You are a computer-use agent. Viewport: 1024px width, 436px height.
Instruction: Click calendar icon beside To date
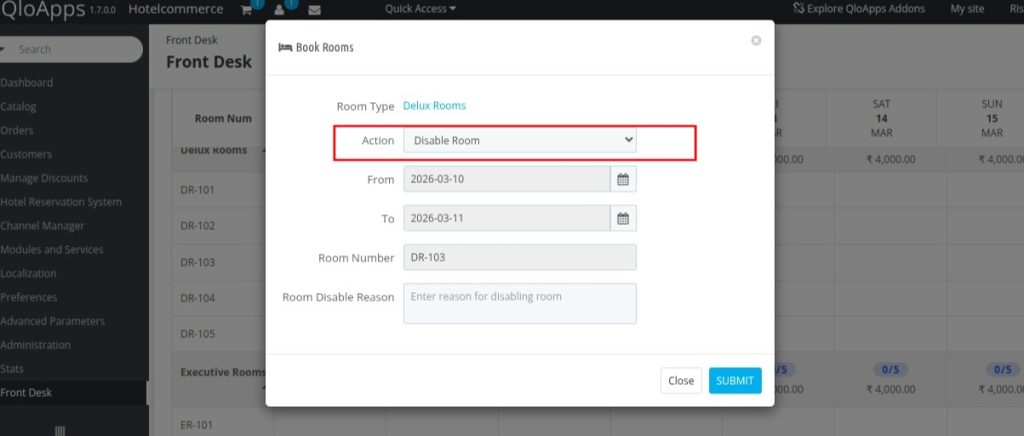(x=623, y=218)
